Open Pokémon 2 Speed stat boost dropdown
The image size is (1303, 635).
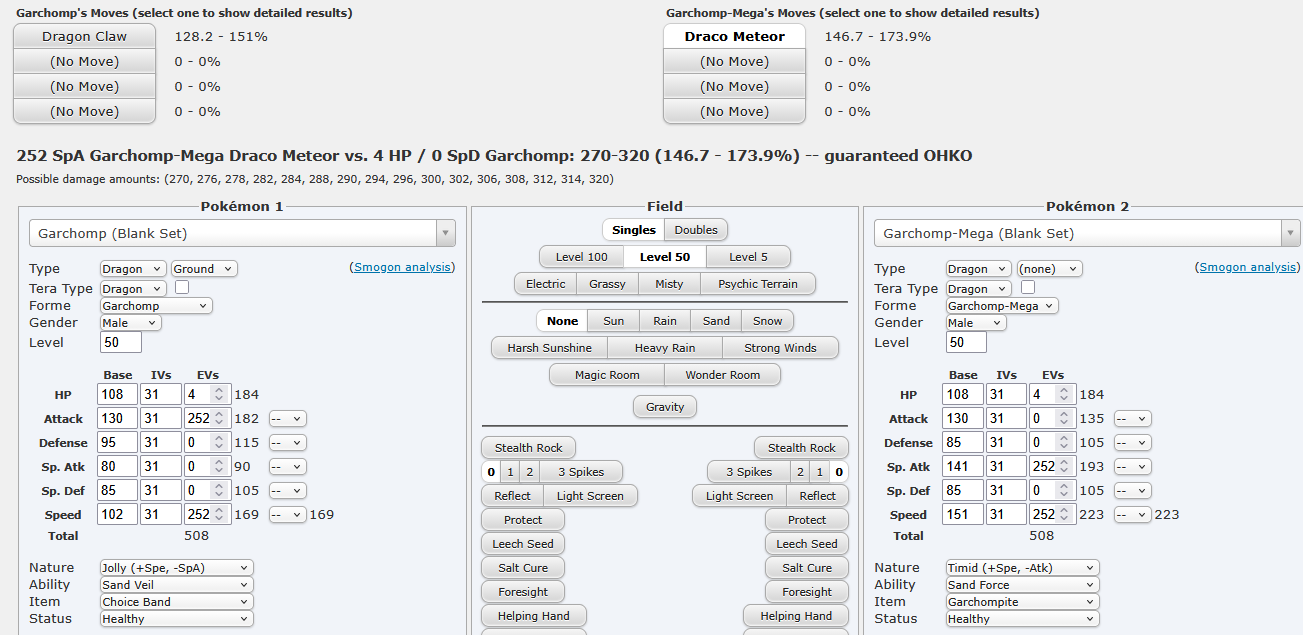[x=1133, y=515]
